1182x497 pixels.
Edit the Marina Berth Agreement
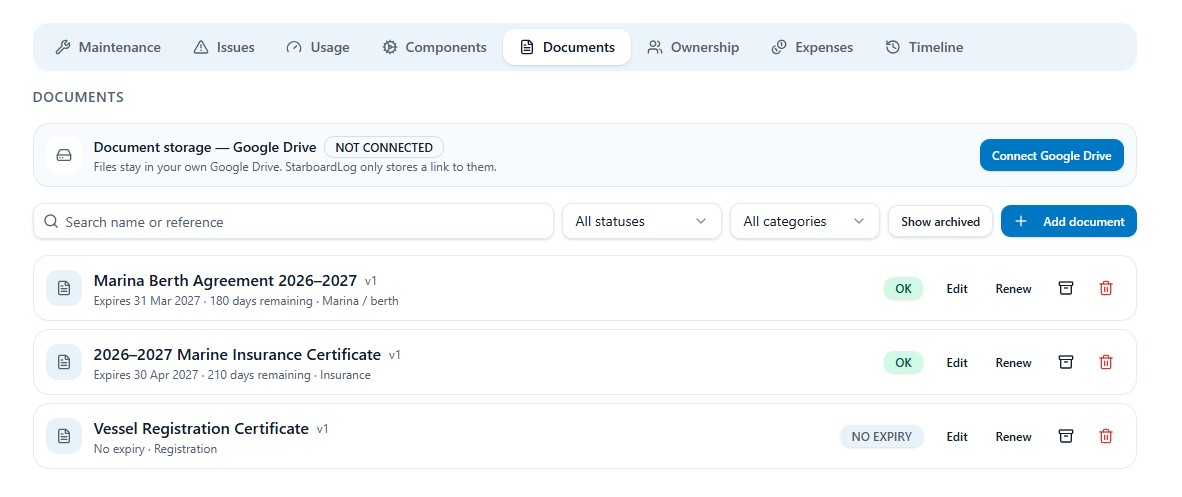pyautogui.click(x=957, y=289)
